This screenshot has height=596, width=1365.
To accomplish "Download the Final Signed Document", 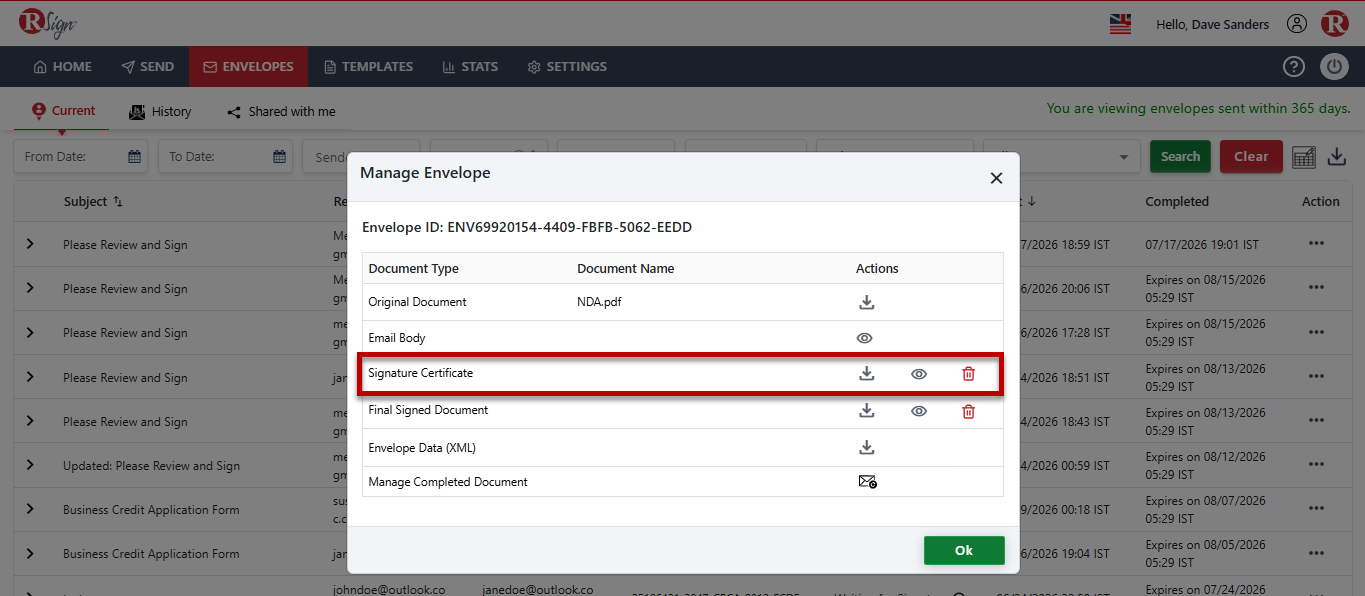I will pos(867,410).
